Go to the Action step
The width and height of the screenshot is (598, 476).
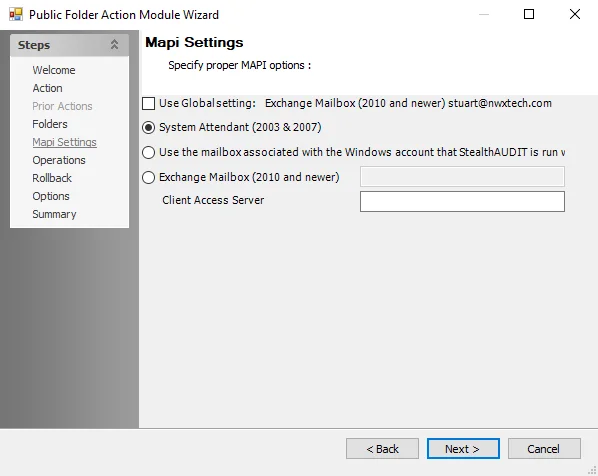click(x=47, y=88)
